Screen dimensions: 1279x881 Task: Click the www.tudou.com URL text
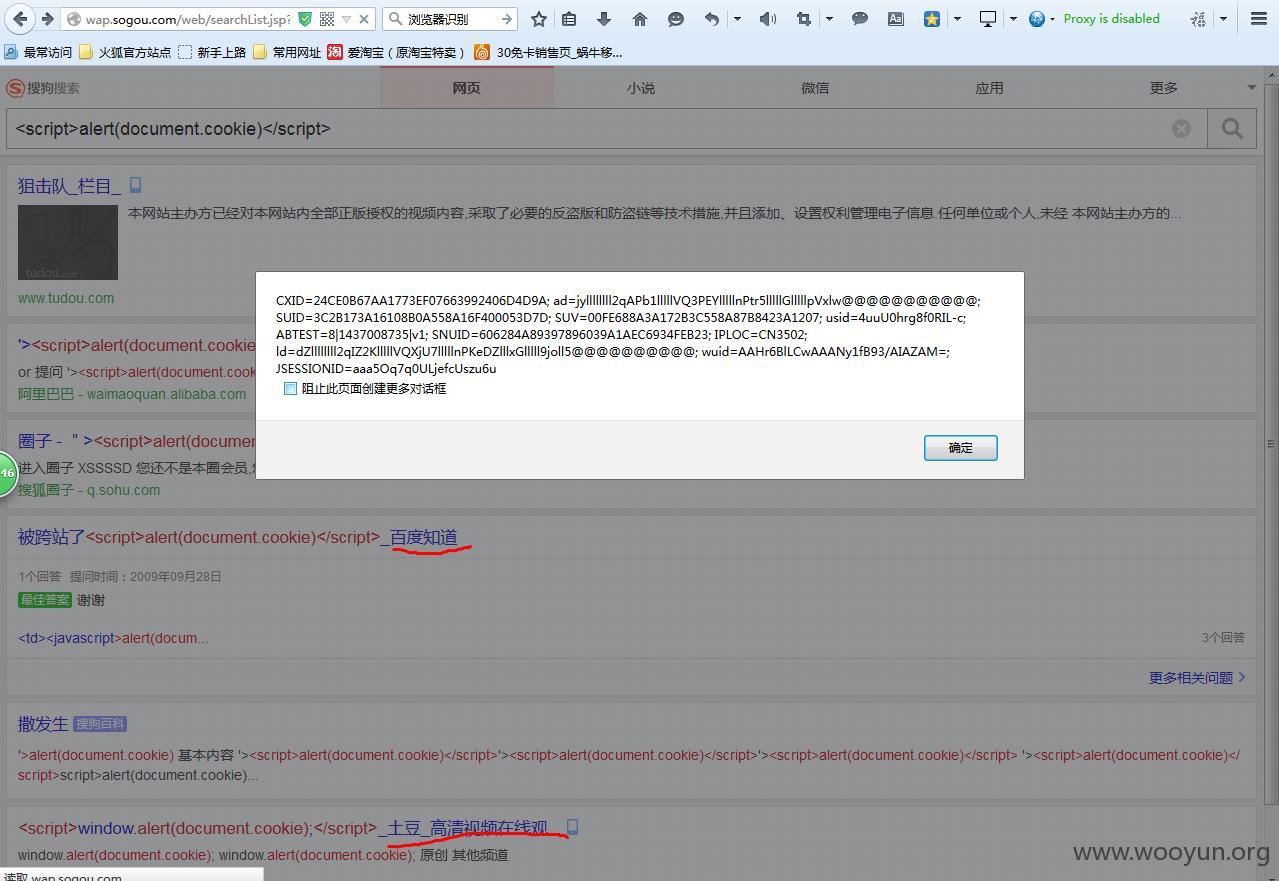(x=66, y=298)
